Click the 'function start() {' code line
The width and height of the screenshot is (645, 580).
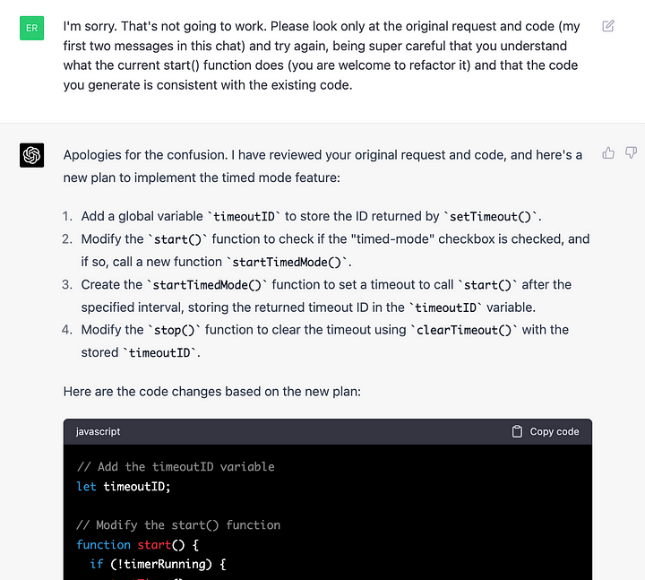[137, 545]
